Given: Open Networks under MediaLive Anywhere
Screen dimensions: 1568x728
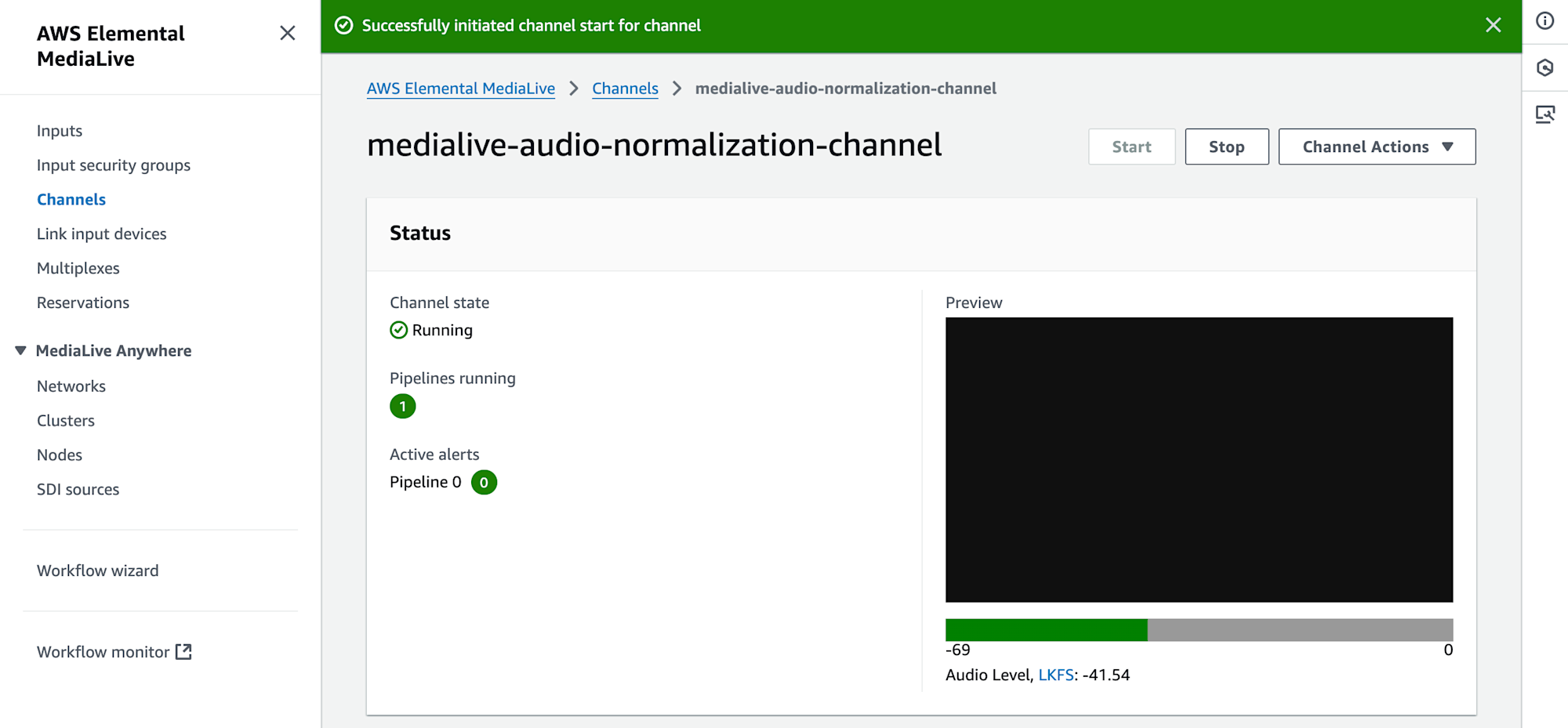Looking at the screenshot, I should 71,386.
